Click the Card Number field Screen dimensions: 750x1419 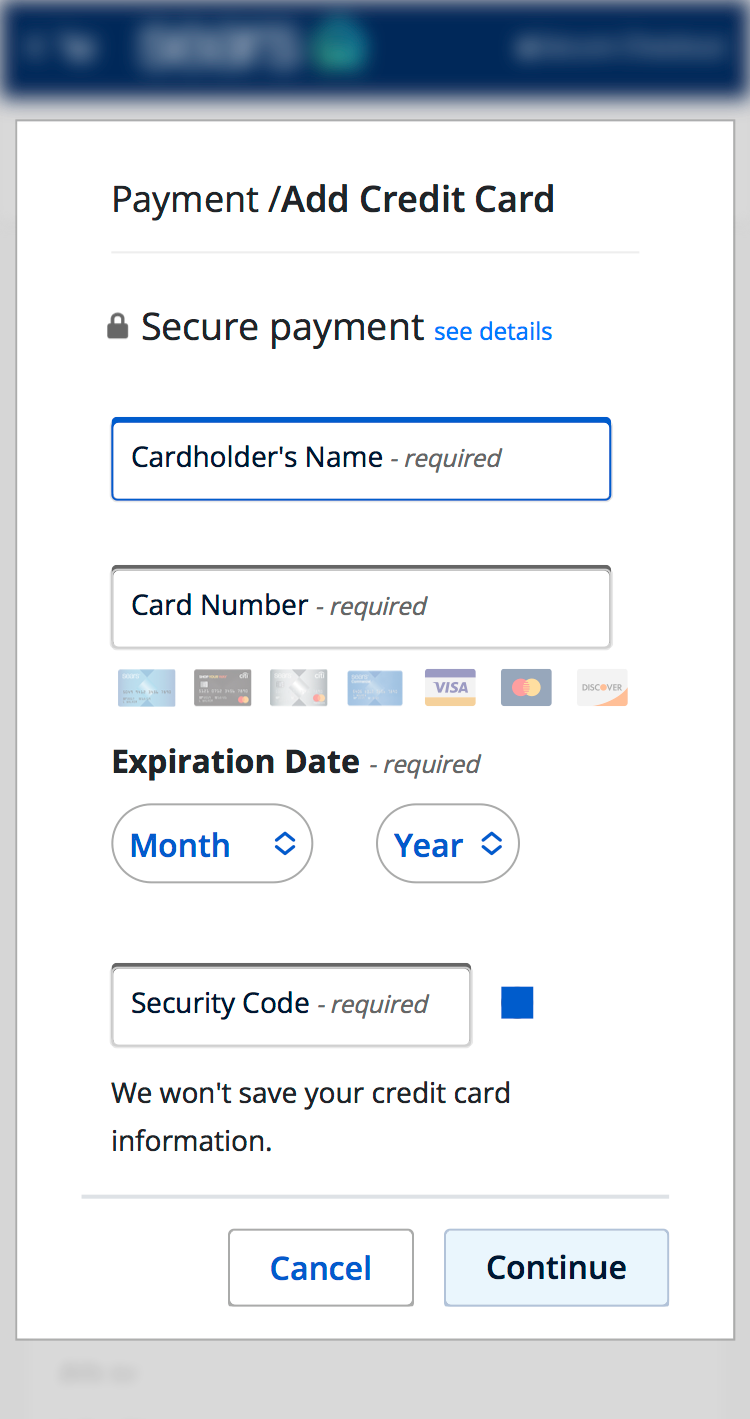[361, 606]
